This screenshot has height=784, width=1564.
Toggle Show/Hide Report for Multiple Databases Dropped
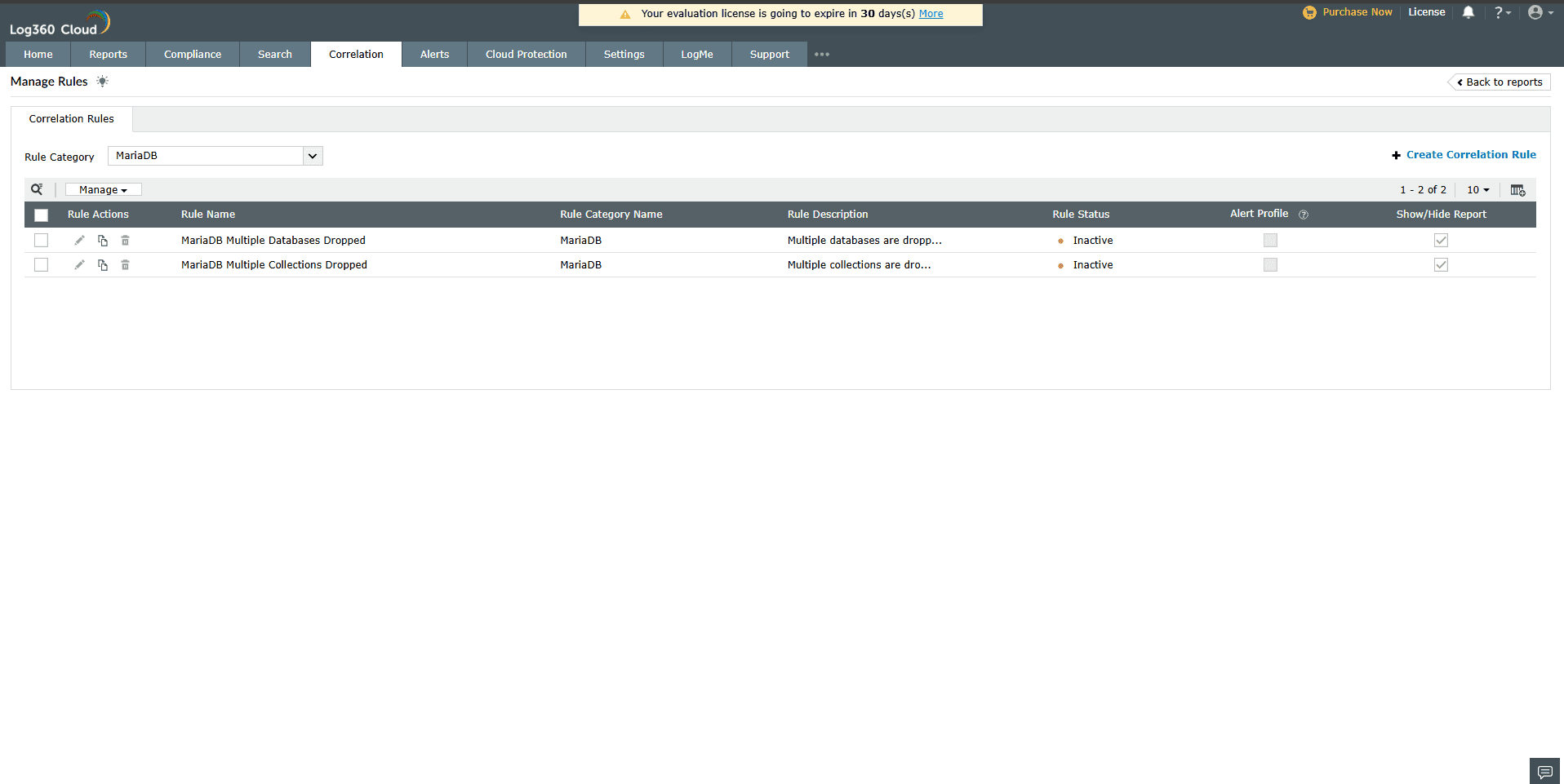click(1441, 241)
